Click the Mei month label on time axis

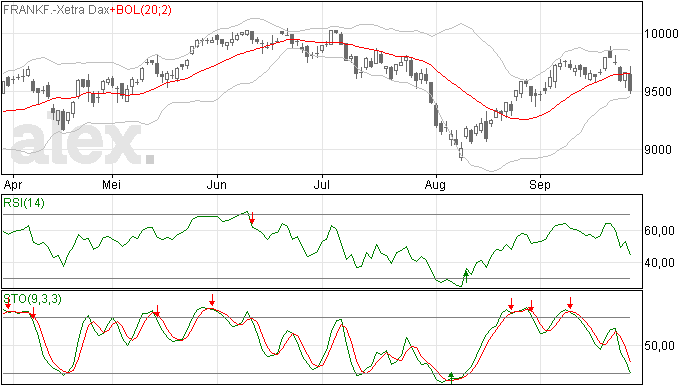(111, 184)
